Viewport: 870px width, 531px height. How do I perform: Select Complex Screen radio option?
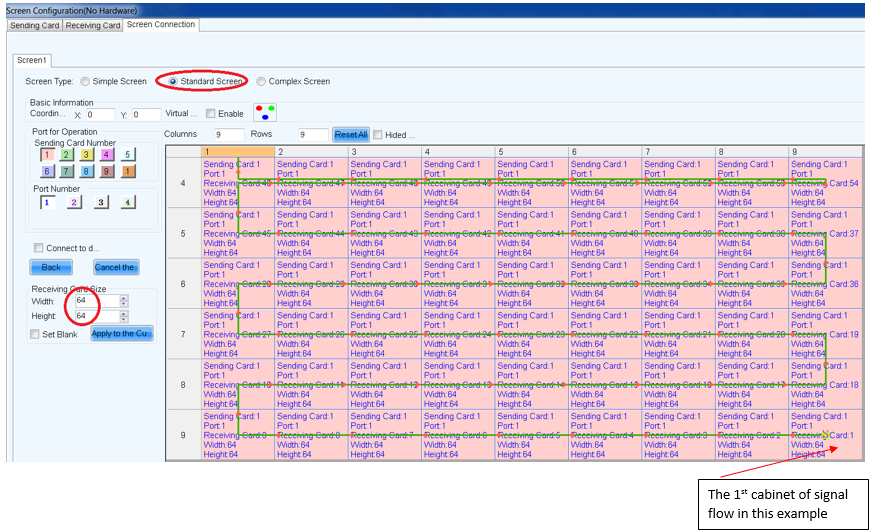tap(261, 81)
